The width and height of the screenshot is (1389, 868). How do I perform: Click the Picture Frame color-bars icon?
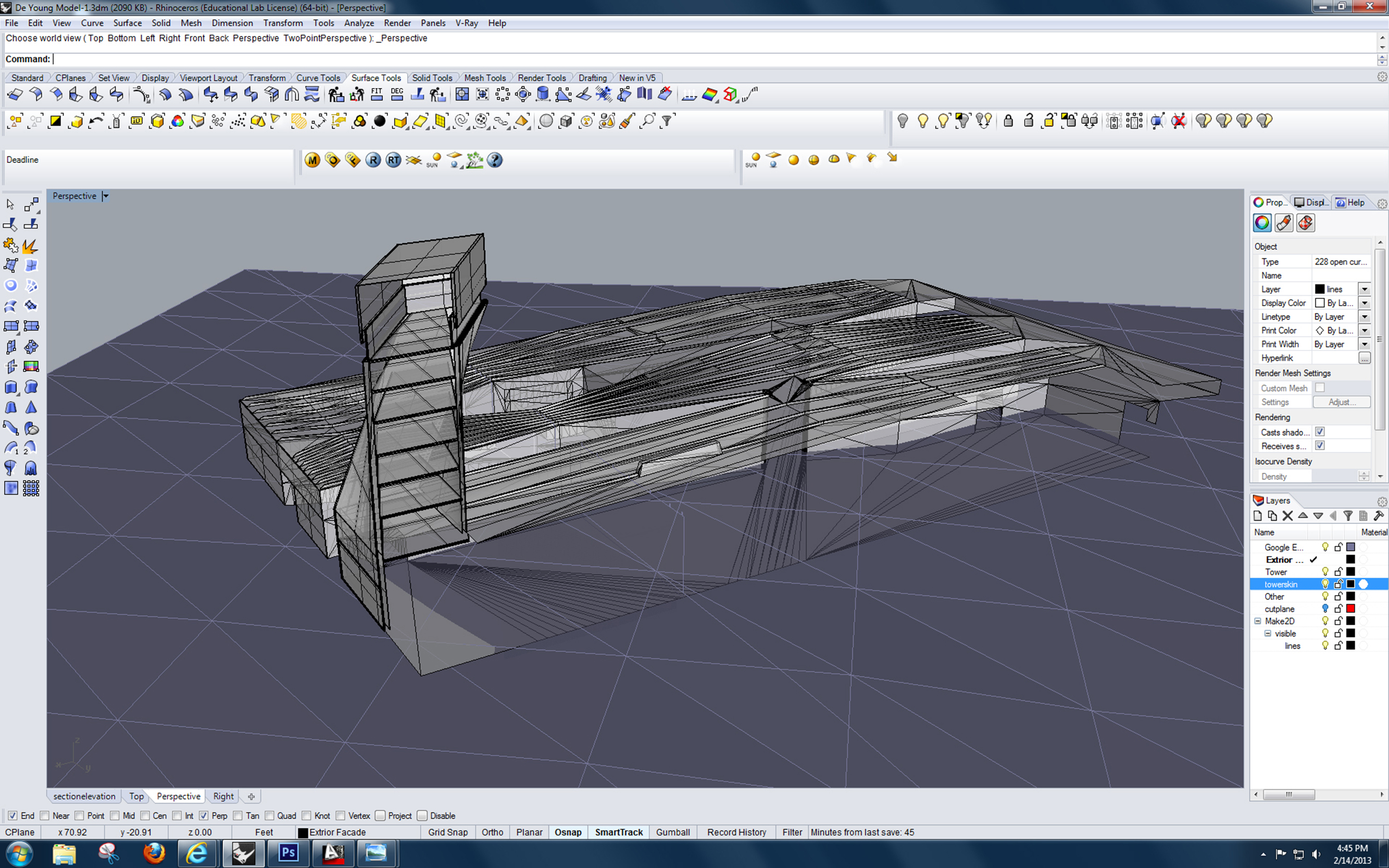31,366
